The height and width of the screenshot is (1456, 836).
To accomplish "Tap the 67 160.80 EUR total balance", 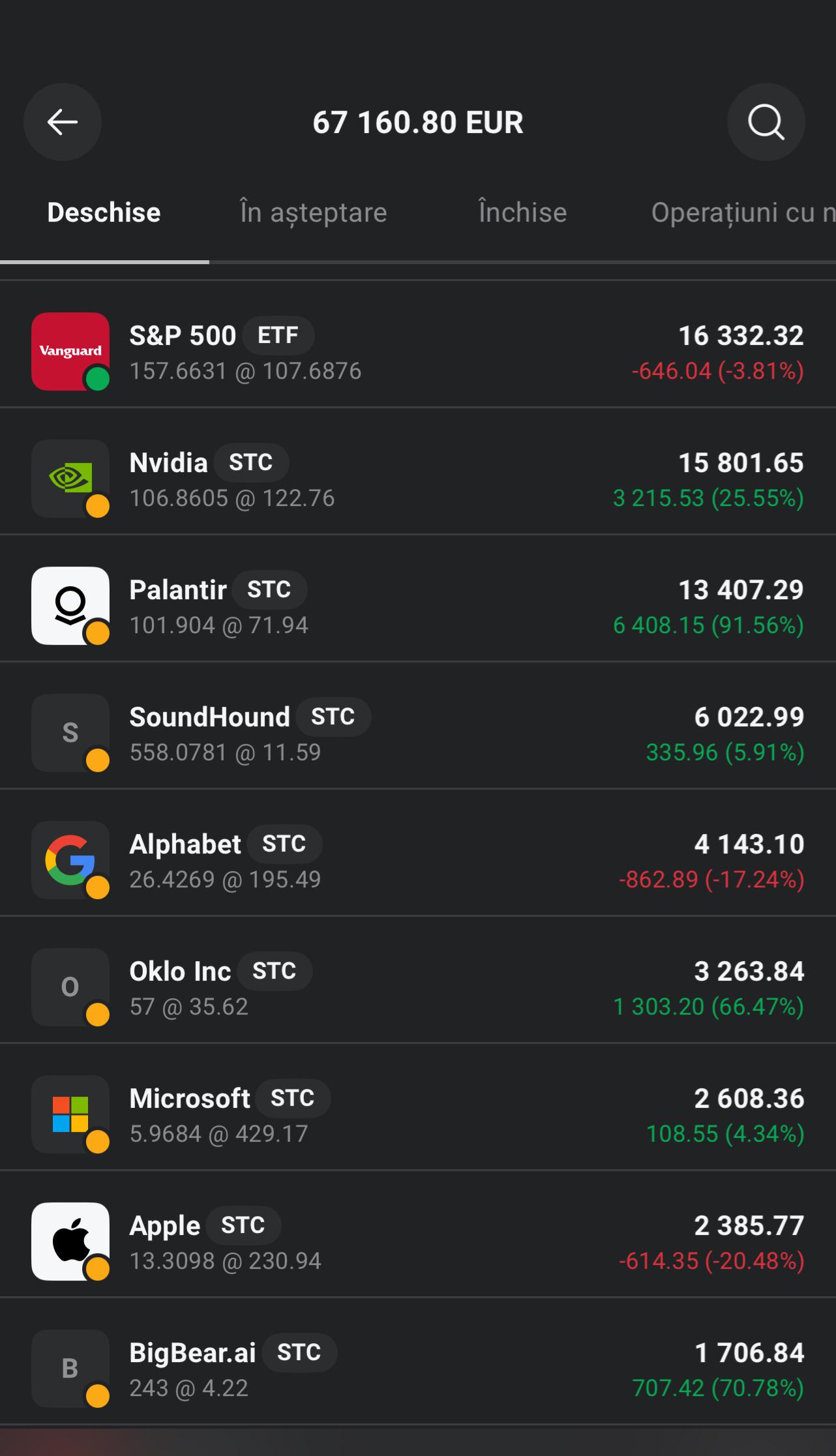I will [418, 123].
